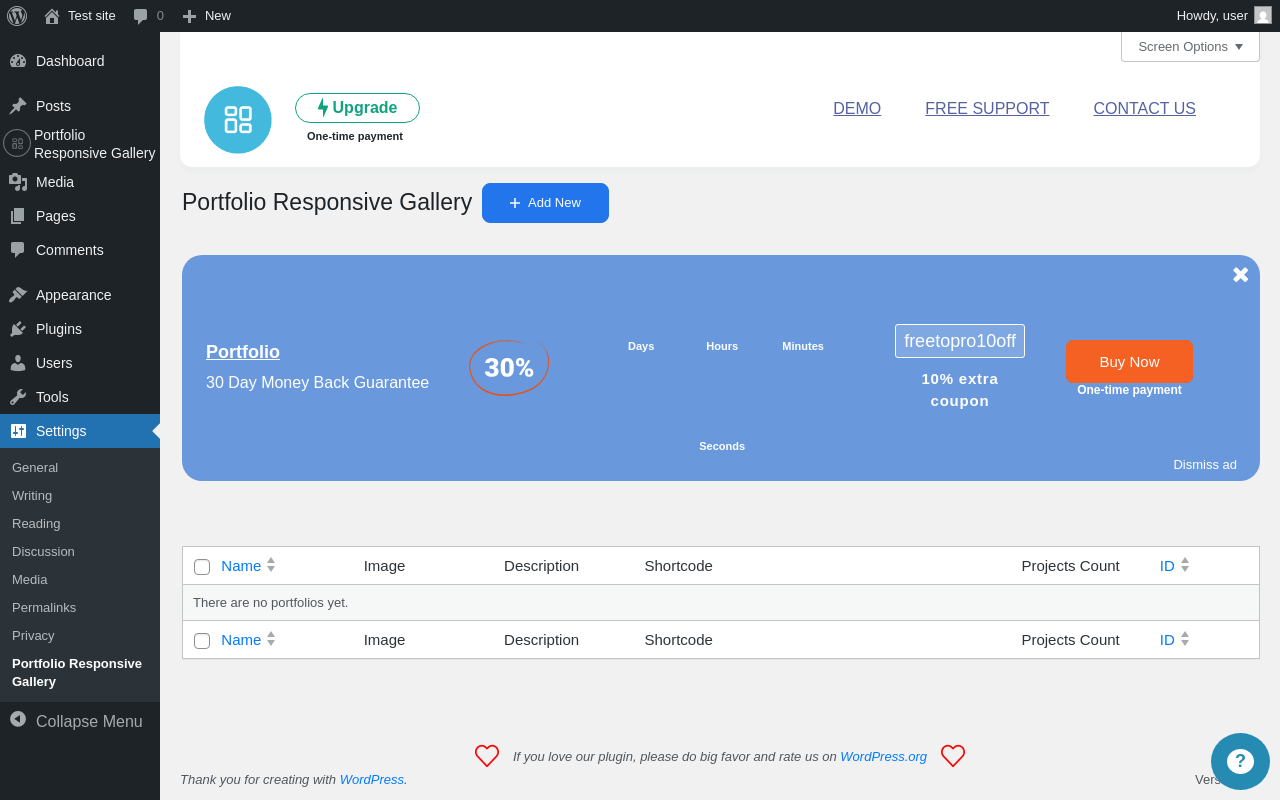Open Permalinks settings submenu item

44,607
